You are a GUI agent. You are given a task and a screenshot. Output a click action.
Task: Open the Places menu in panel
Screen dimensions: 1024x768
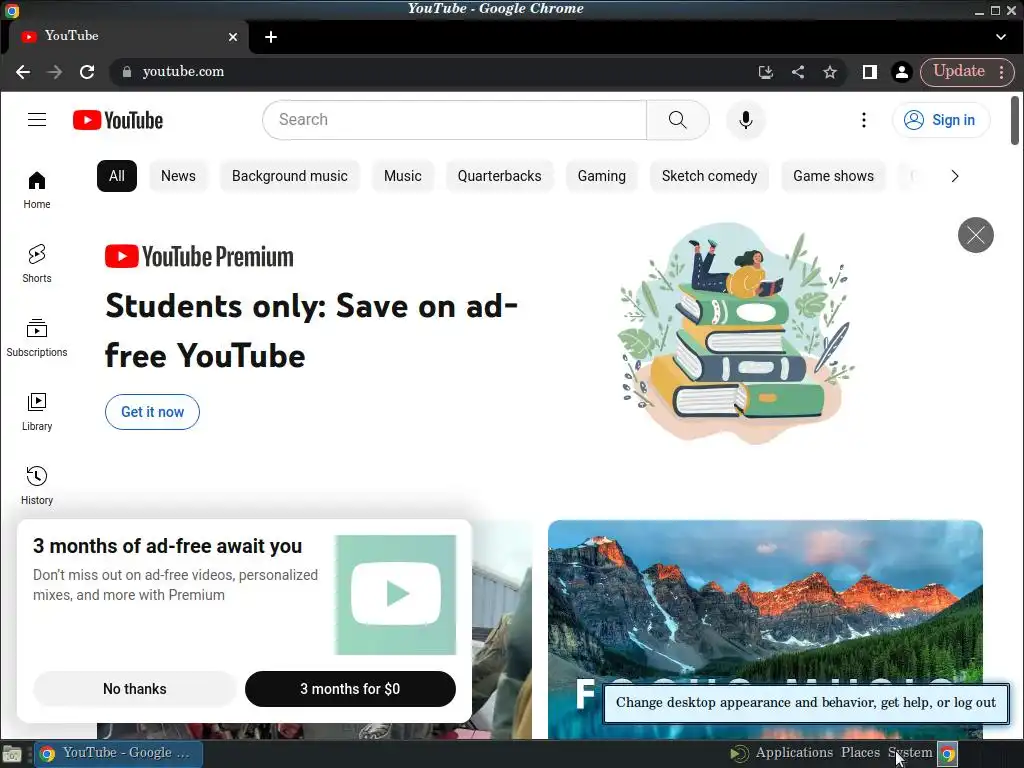click(860, 752)
